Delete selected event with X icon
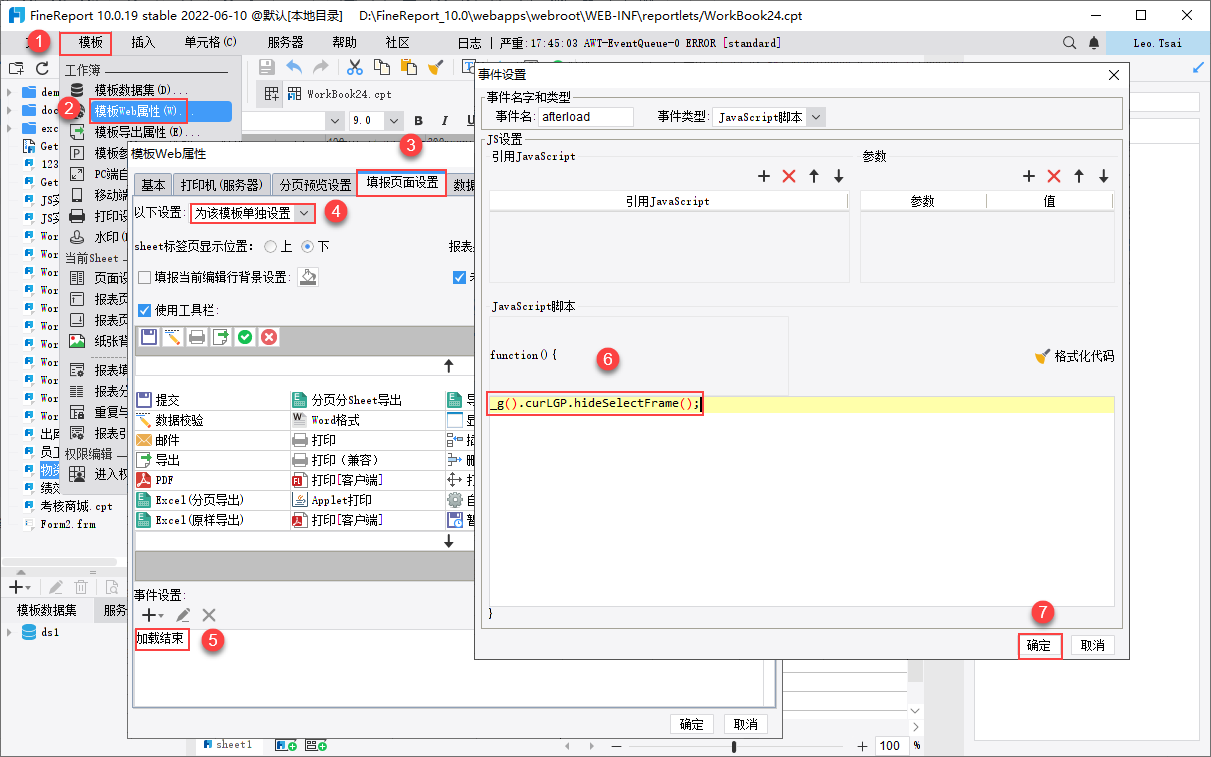1211x757 pixels. pos(209,615)
